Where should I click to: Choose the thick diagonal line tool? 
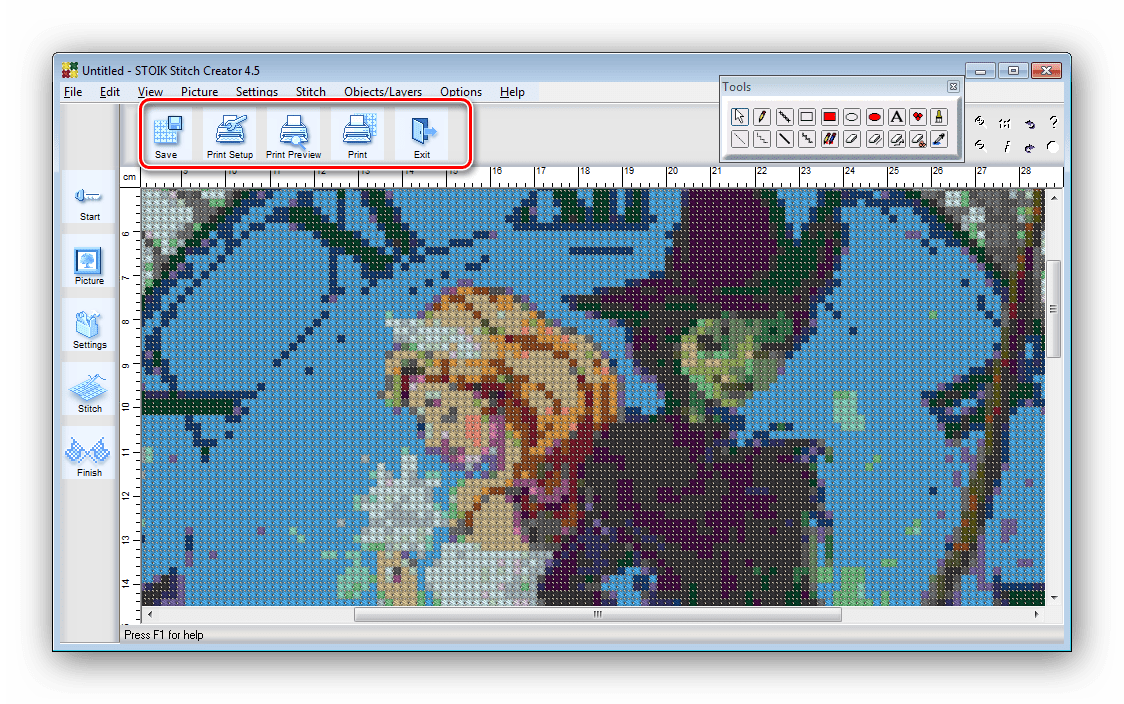point(784,139)
